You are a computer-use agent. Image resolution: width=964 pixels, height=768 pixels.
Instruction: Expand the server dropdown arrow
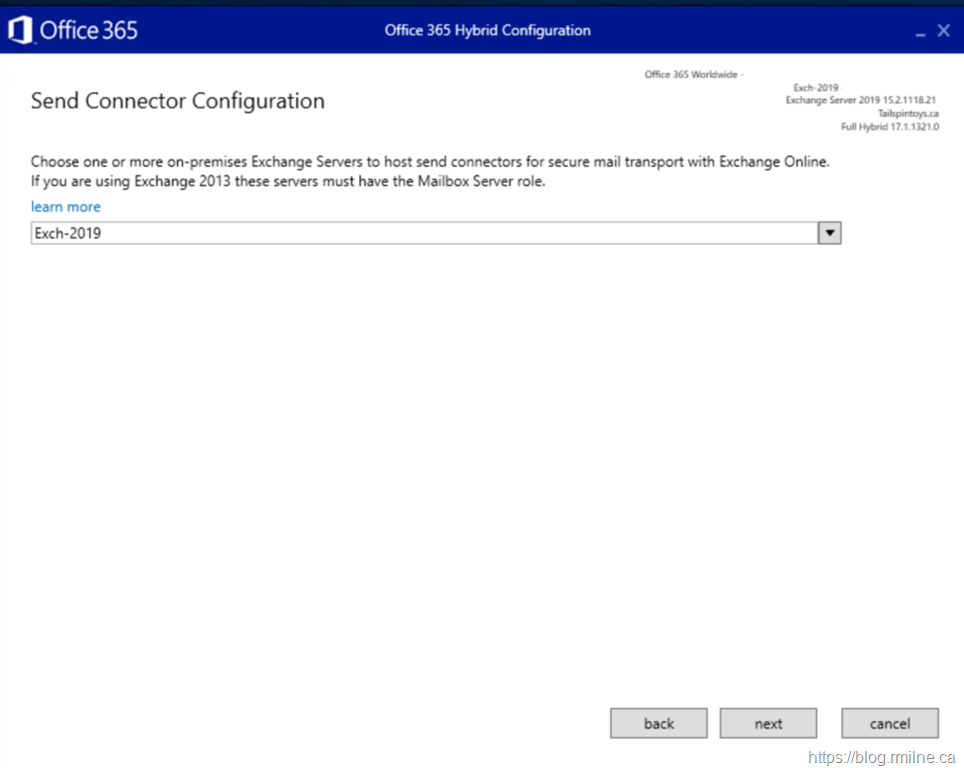coord(829,233)
